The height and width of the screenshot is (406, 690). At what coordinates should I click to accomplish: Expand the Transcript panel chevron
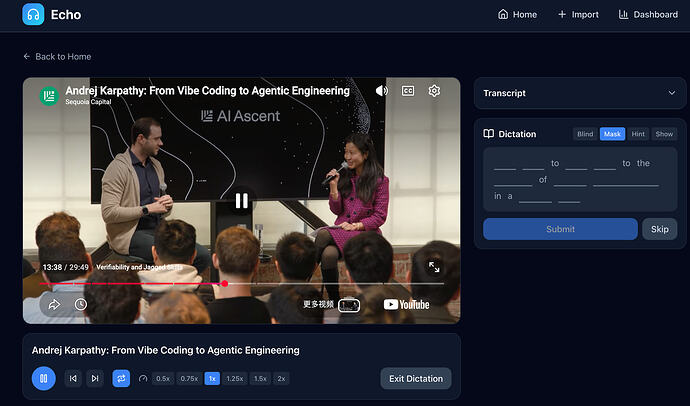tap(672, 93)
